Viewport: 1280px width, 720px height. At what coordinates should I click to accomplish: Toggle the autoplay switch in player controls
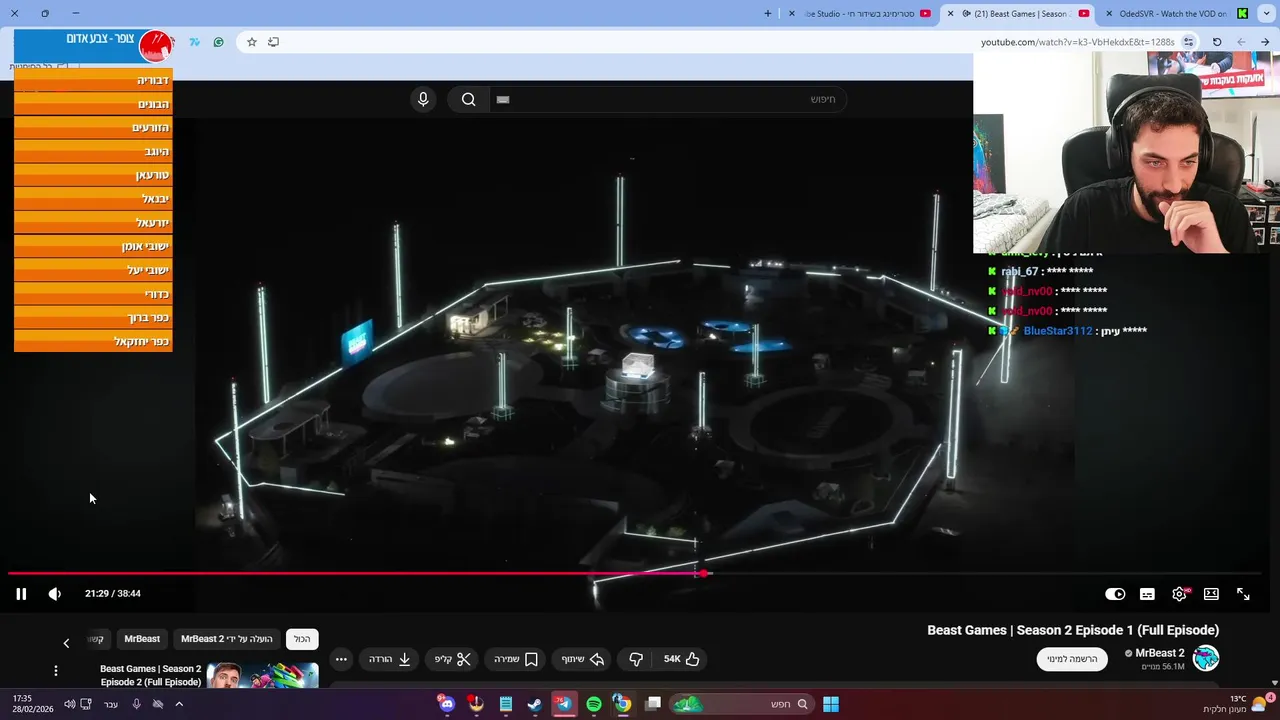click(x=1115, y=594)
